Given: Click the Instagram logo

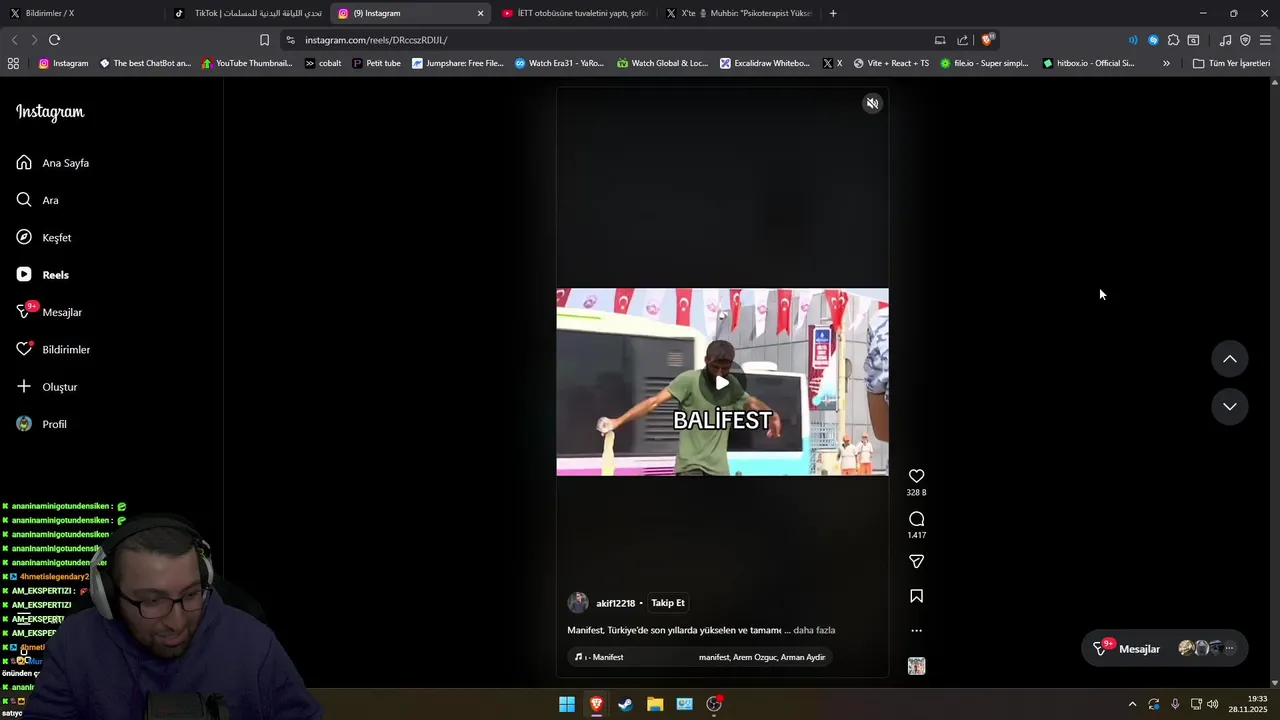Looking at the screenshot, I should pyautogui.click(x=50, y=112).
